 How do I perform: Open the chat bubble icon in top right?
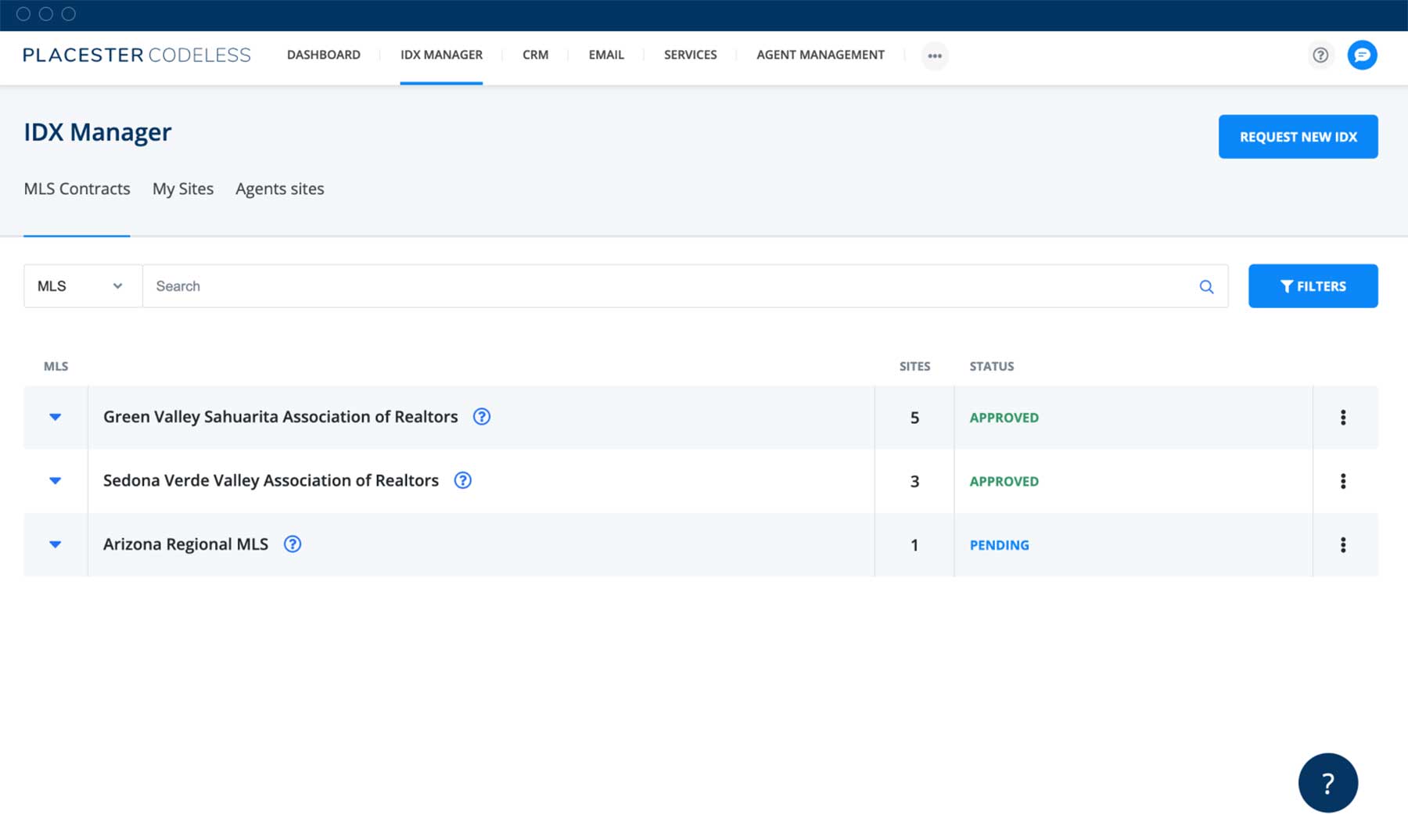click(x=1362, y=55)
